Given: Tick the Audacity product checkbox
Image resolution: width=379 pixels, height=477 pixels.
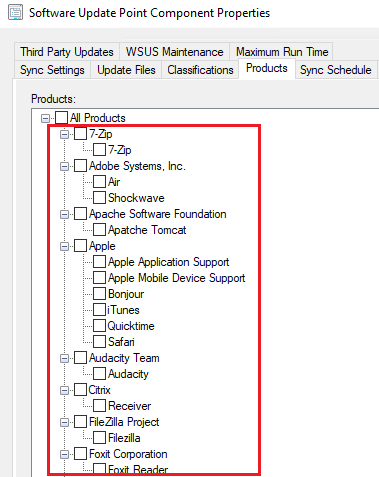Looking at the screenshot, I should click(99, 374).
